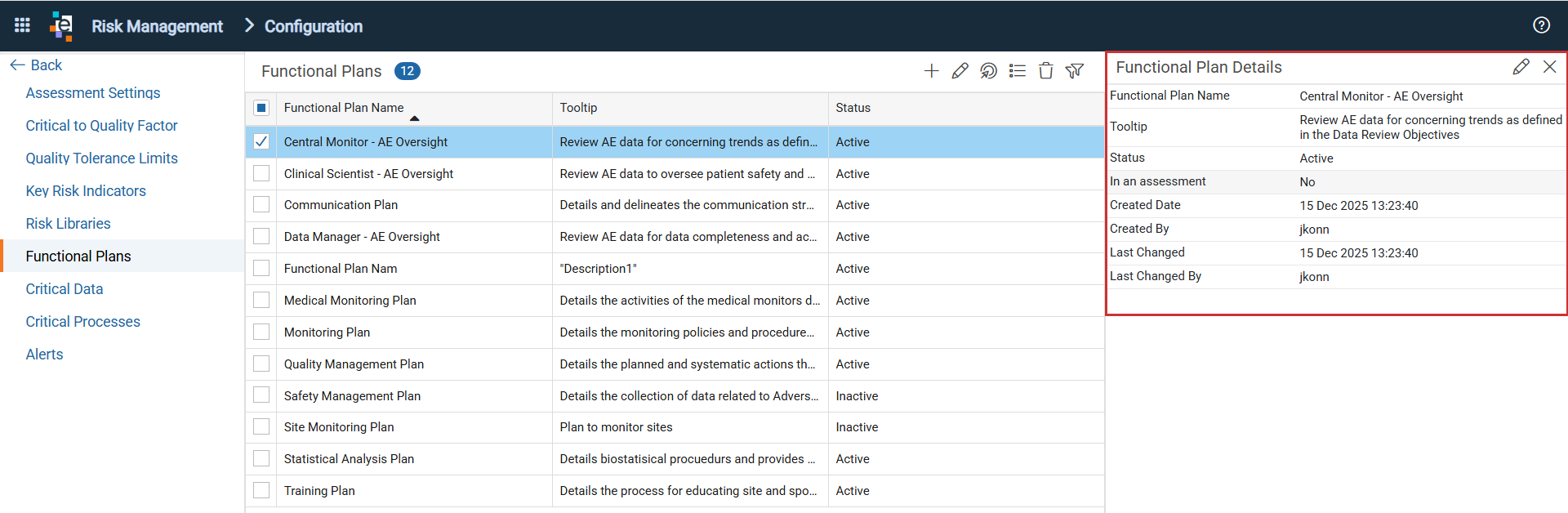This screenshot has height=513, width=1568.
Task: Select the Communication Plan name
Action: pos(341,205)
